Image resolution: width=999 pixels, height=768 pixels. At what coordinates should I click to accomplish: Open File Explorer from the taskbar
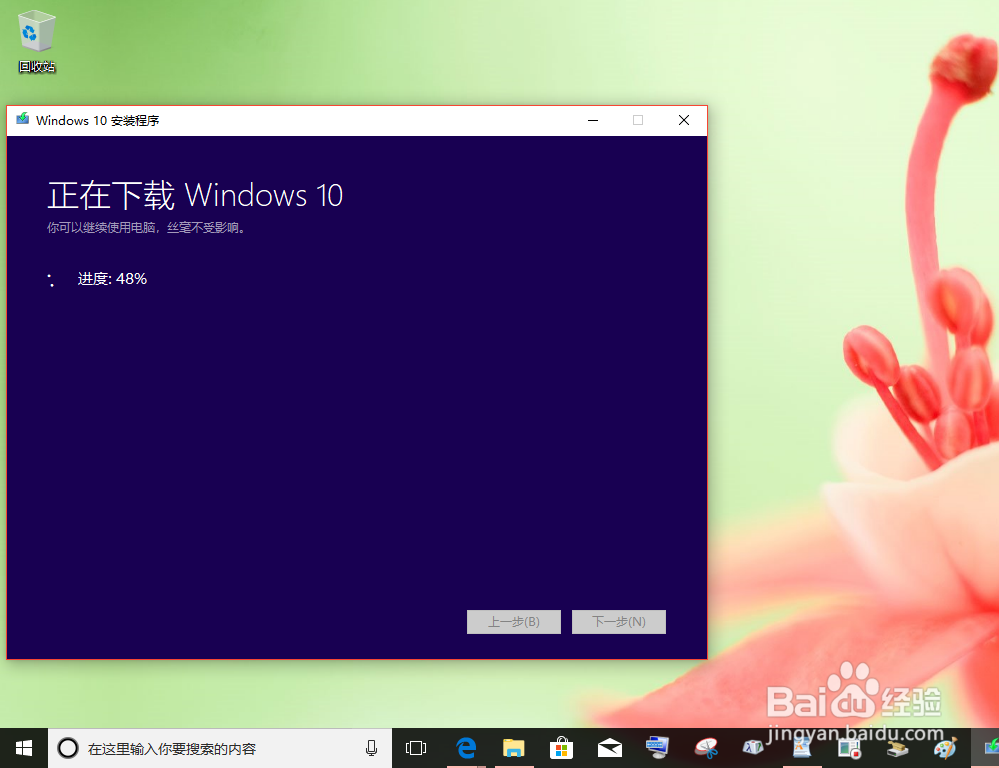tap(514, 747)
